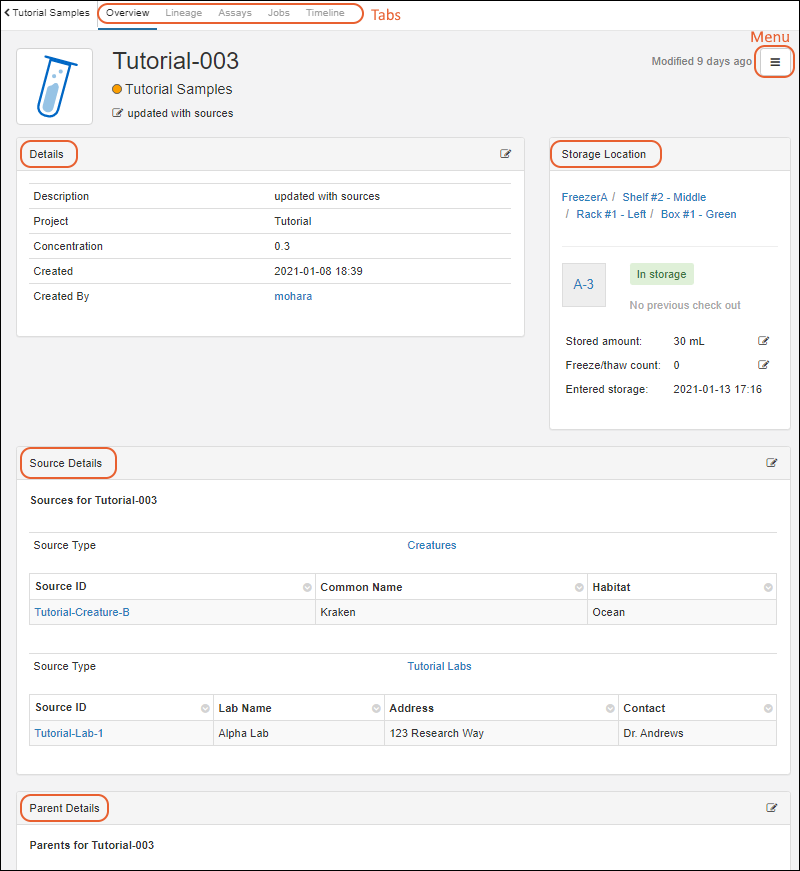800x871 pixels.
Task: Go back to Tutorial Samples
Action: click(x=47, y=13)
